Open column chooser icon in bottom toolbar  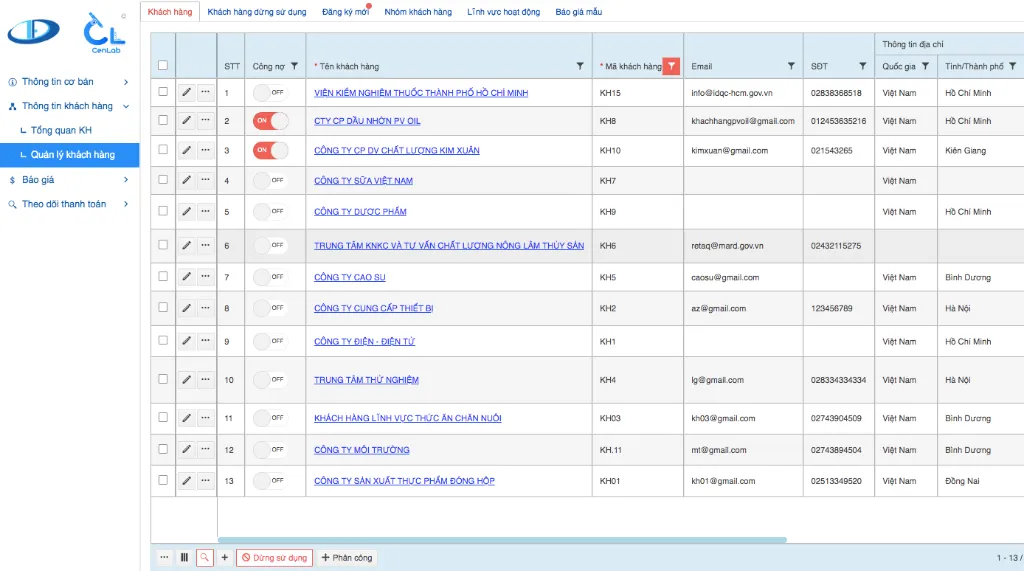[184, 557]
